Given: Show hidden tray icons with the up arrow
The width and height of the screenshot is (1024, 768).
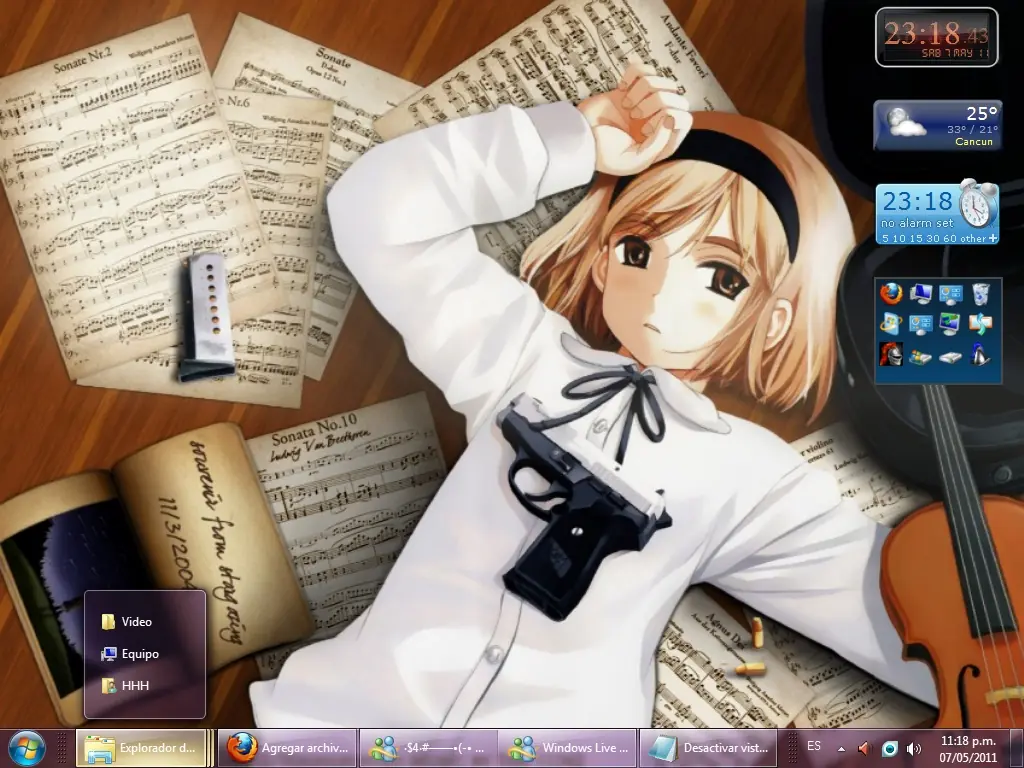Looking at the screenshot, I should click(841, 749).
